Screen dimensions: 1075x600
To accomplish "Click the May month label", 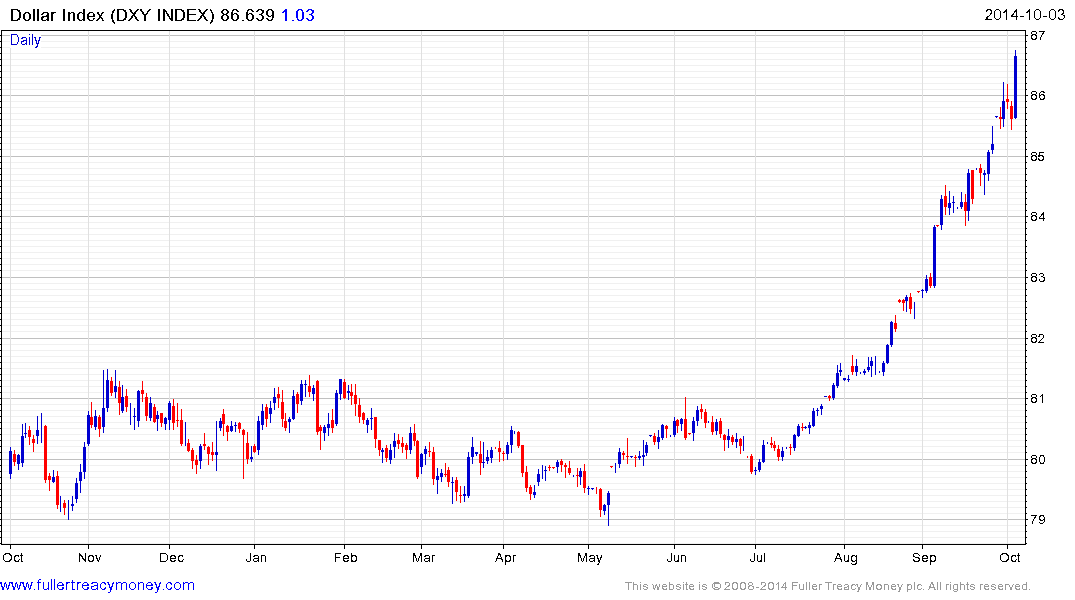I will (x=590, y=557).
